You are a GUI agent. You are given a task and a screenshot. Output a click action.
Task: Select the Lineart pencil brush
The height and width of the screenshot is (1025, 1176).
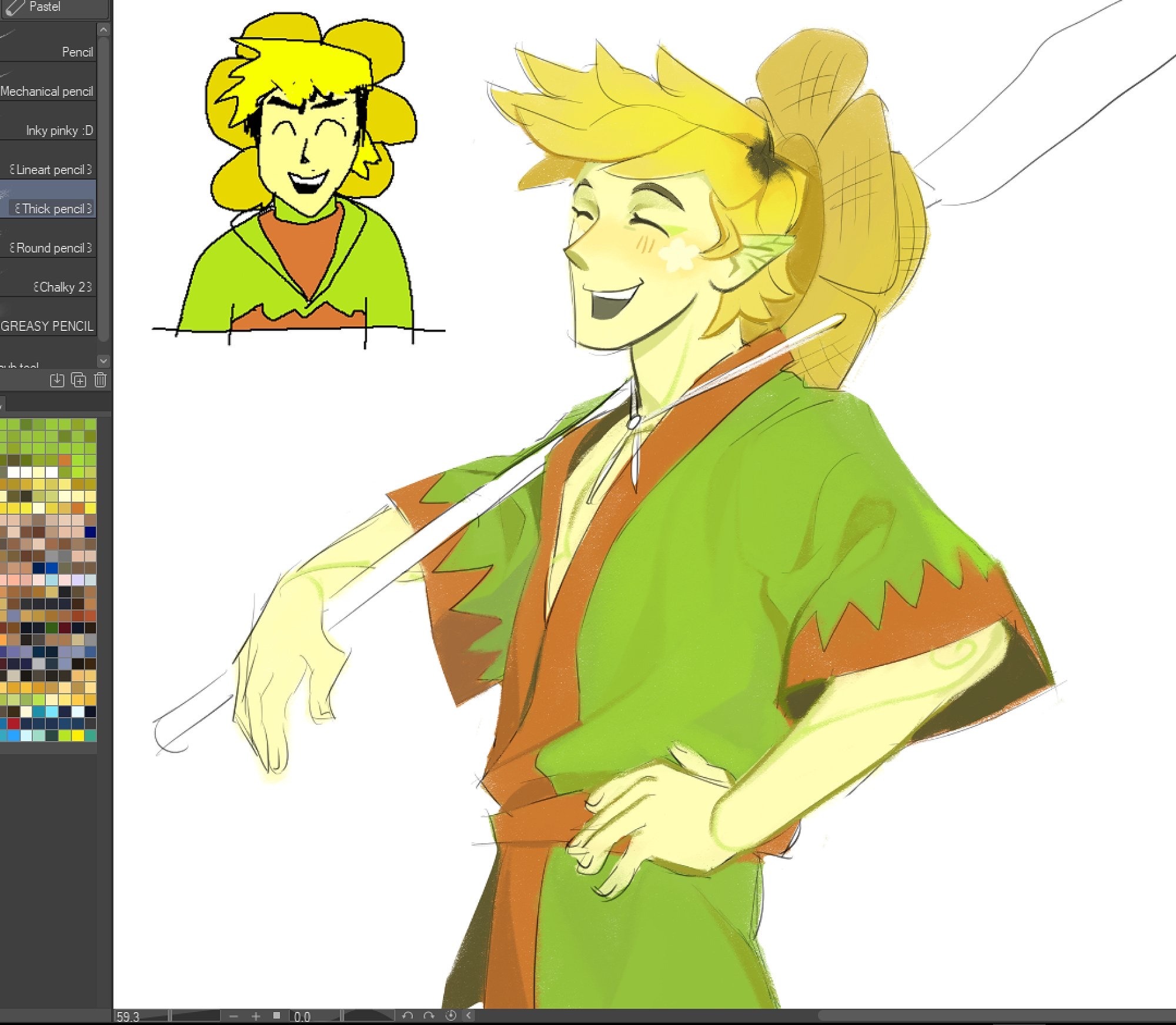click(48, 160)
